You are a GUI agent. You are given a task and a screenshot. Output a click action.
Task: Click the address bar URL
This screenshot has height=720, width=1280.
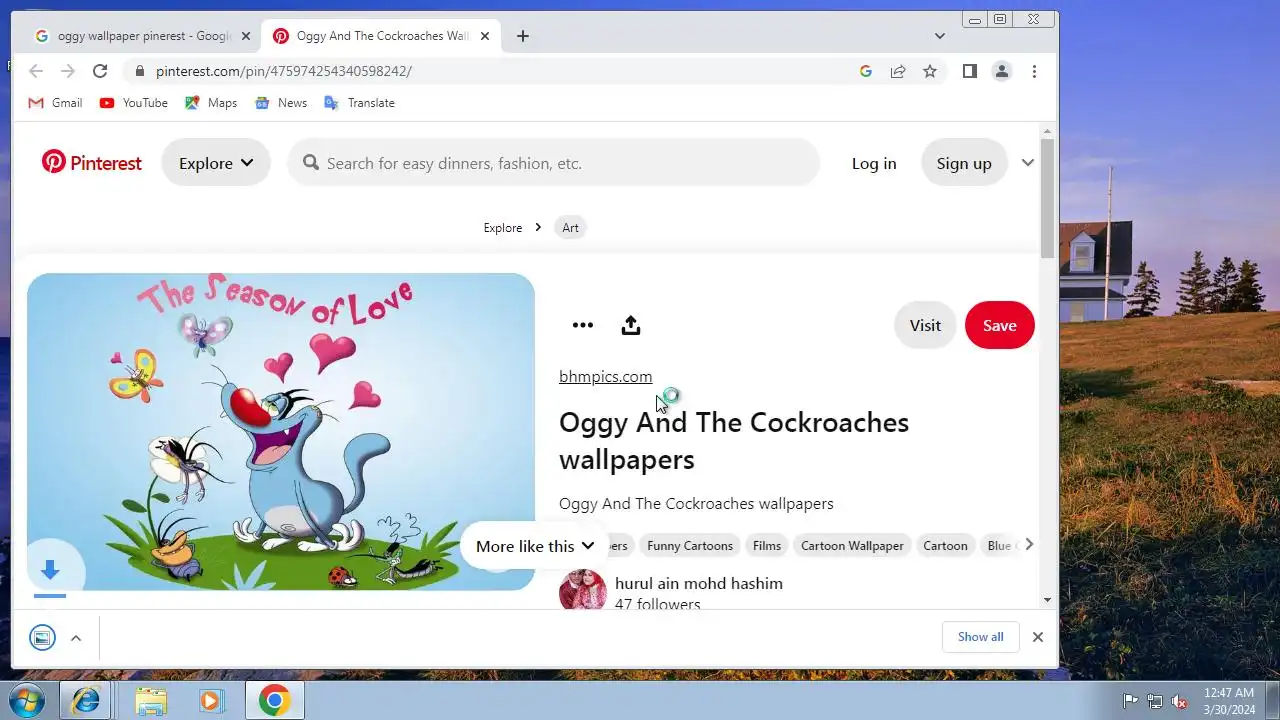[x=284, y=71]
